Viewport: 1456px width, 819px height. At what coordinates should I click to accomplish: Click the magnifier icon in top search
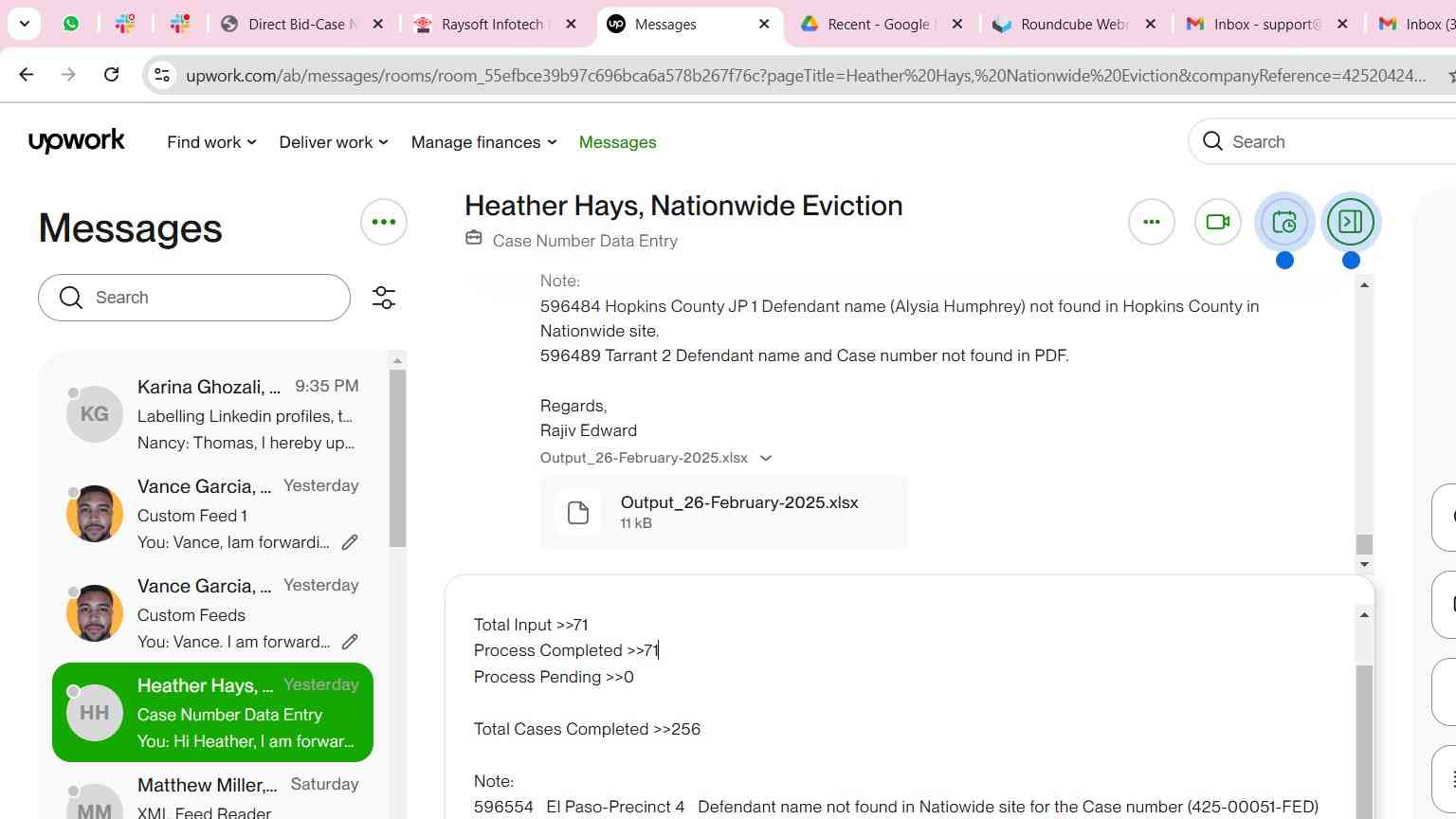(1212, 141)
